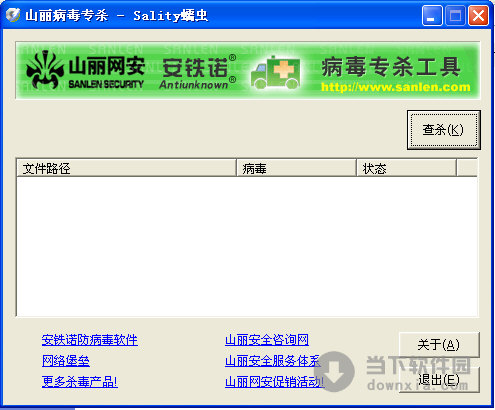Click inside the empty scan results list
This screenshot has width=495, height=410.
[247, 247]
